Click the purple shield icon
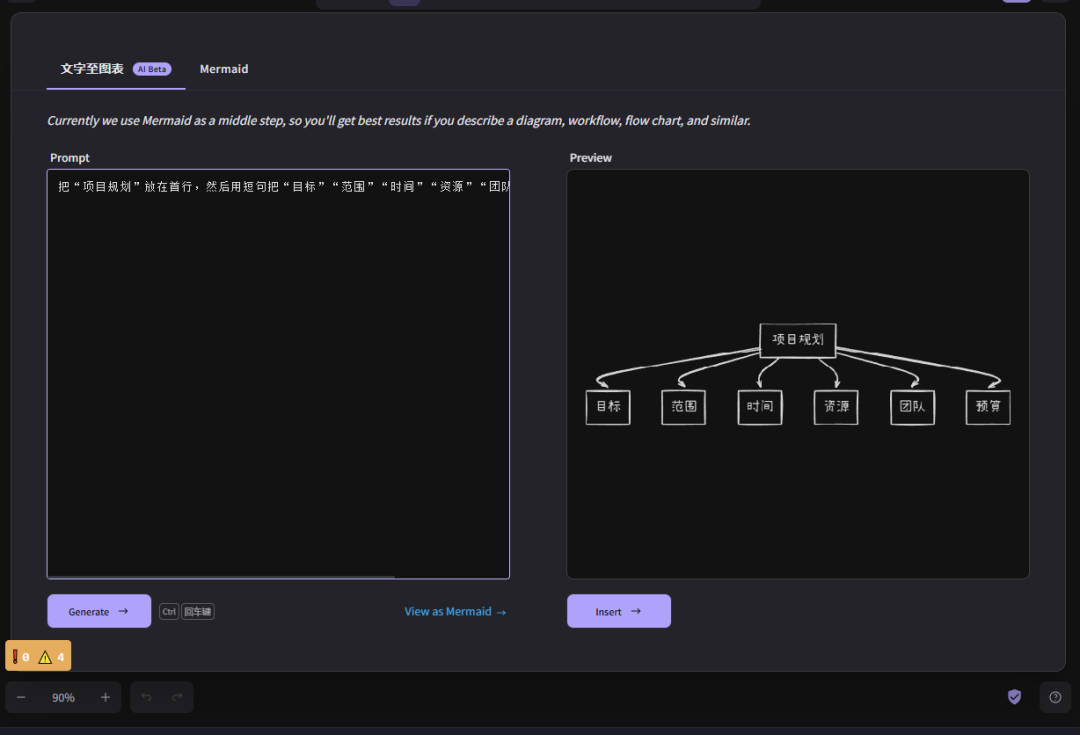1080x735 pixels. coord(1015,697)
